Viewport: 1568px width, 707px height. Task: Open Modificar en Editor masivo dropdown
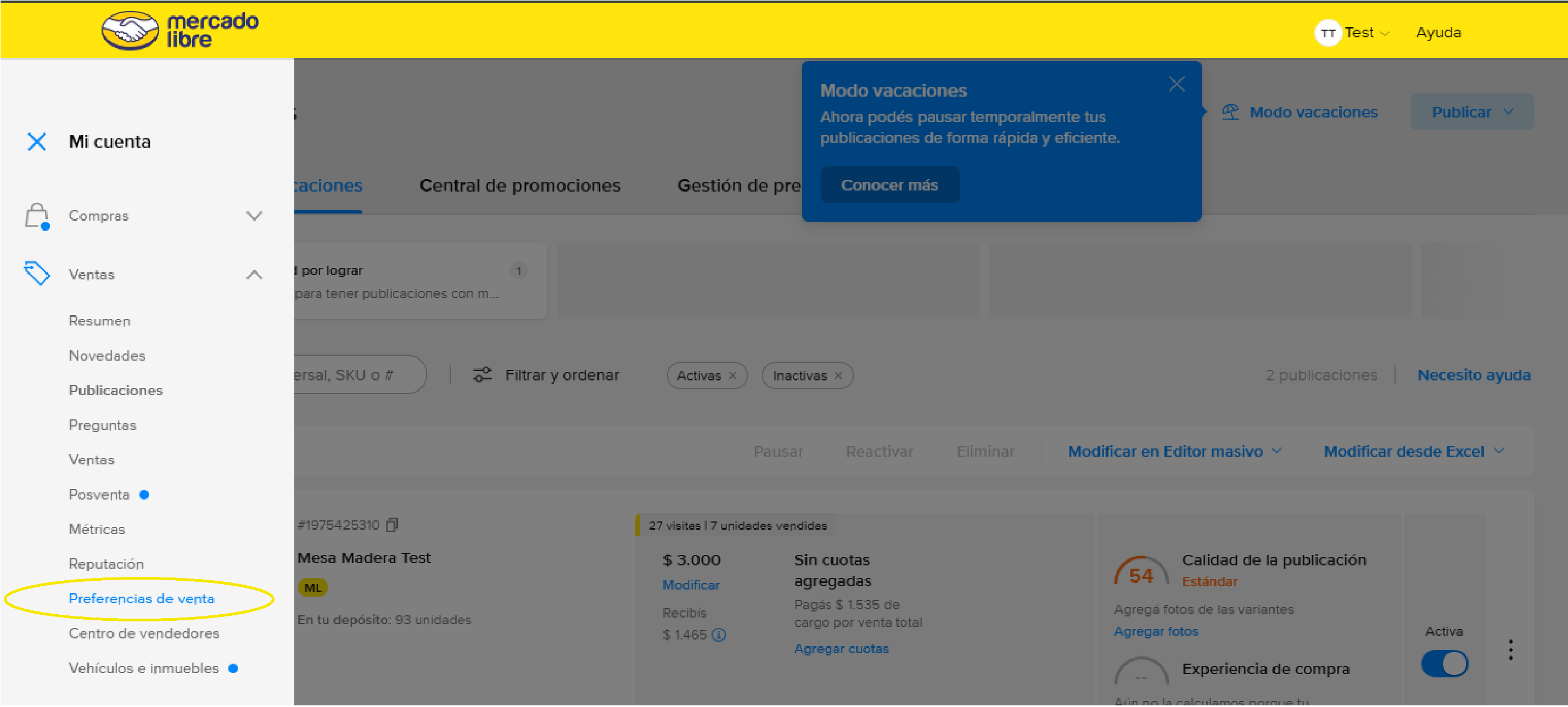1175,451
